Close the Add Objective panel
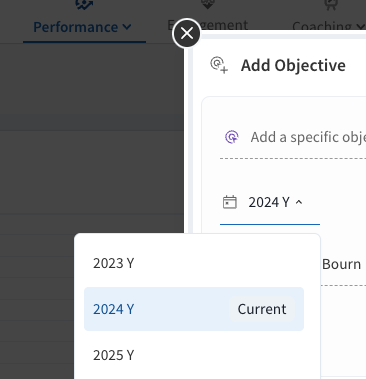Image resolution: width=366 pixels, height=379 pixels. (x=187, y=33)
